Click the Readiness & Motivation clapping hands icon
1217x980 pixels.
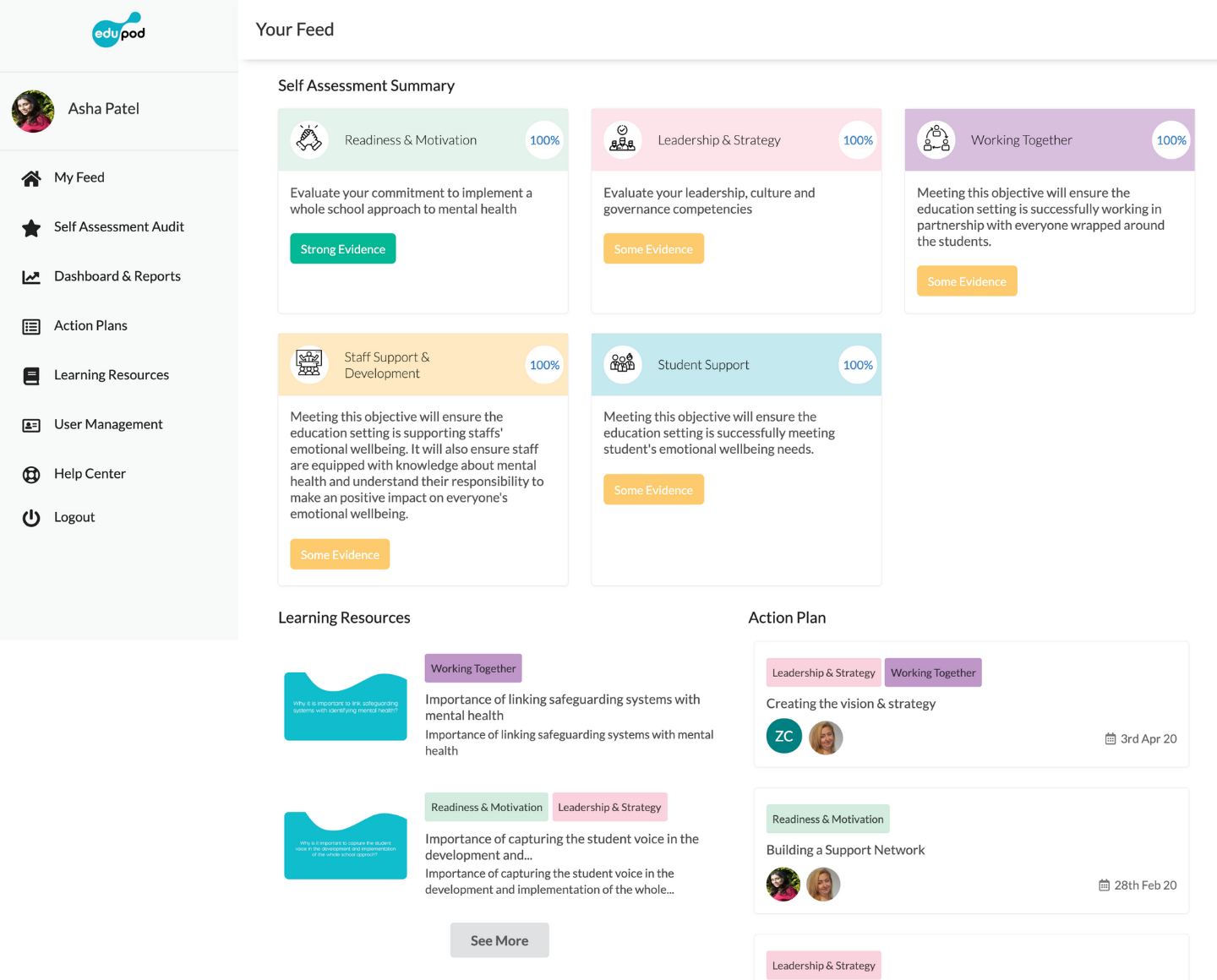[309, 140]
